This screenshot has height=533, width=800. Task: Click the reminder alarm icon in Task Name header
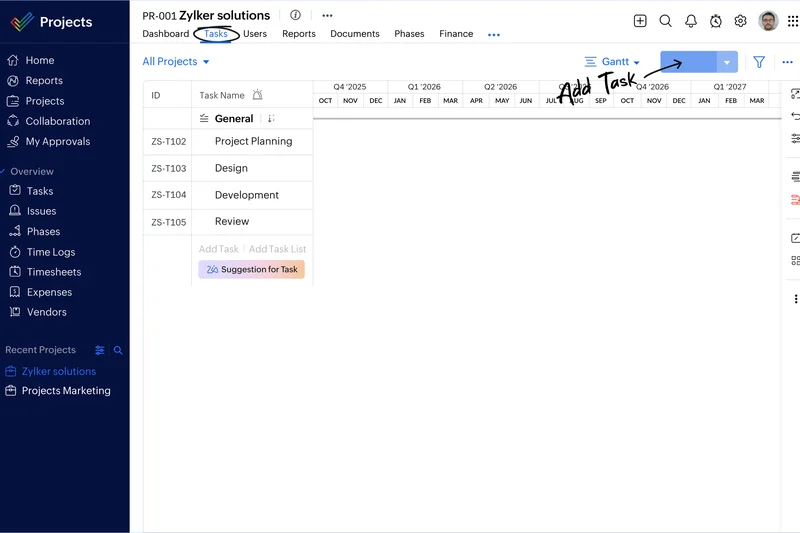click(x=258, y=94)
